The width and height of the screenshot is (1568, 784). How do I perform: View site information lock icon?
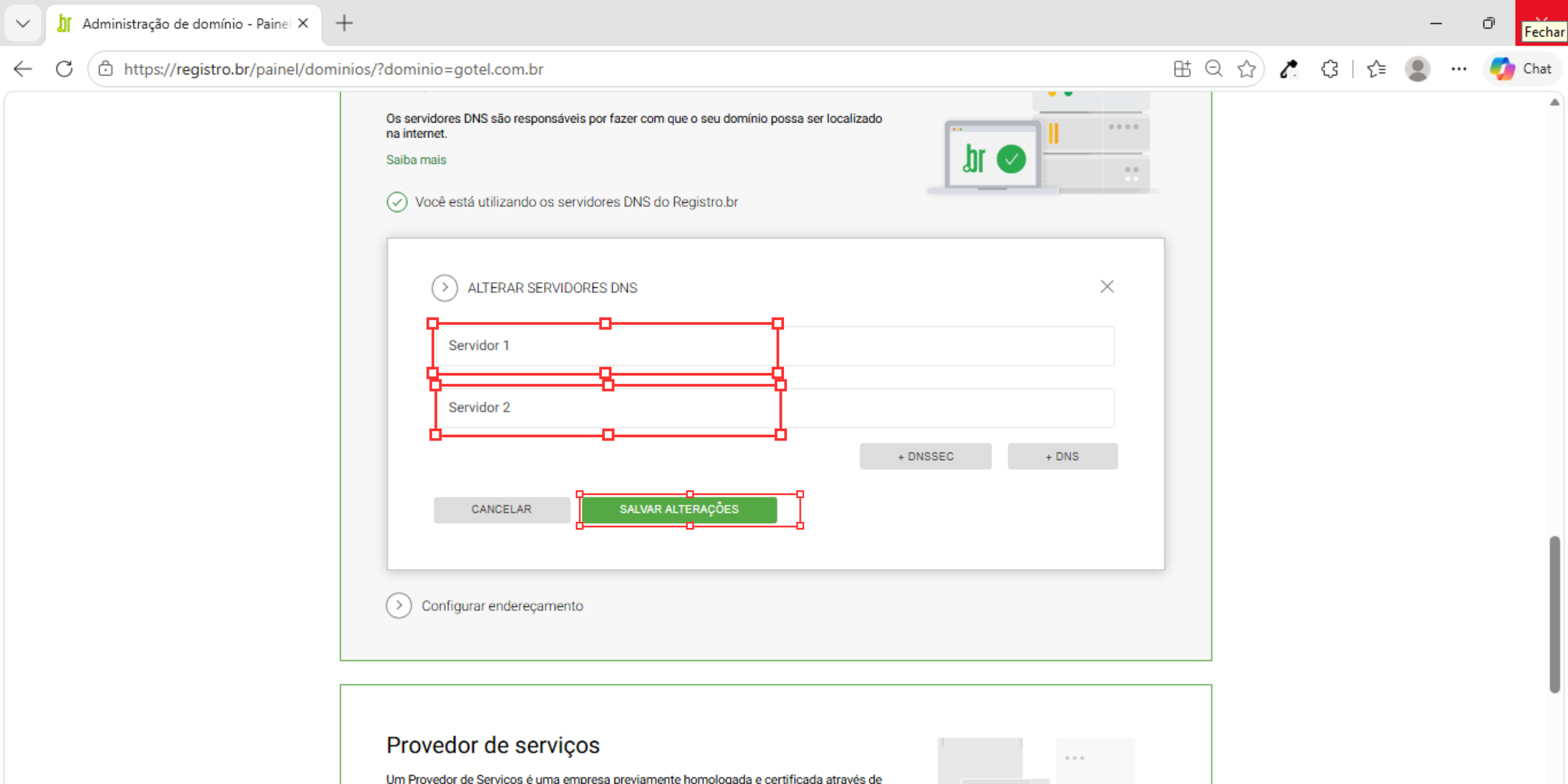(105, 69)
